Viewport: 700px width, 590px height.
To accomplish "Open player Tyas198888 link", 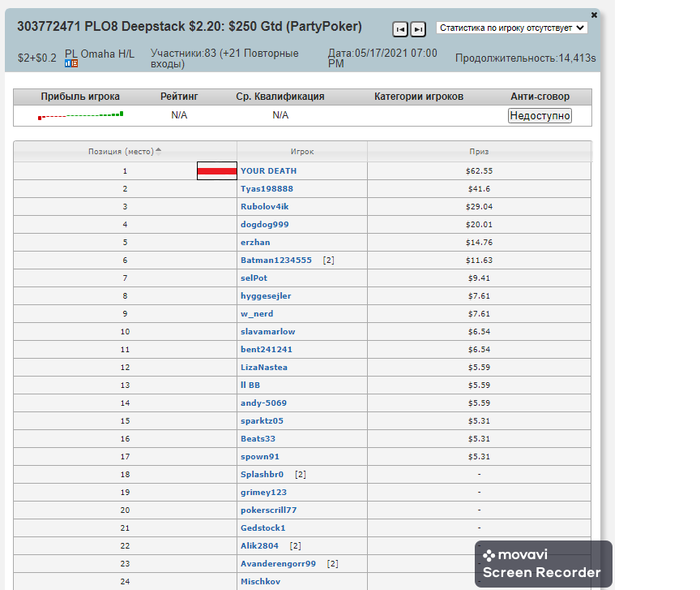I will click(x=267, y=189).
